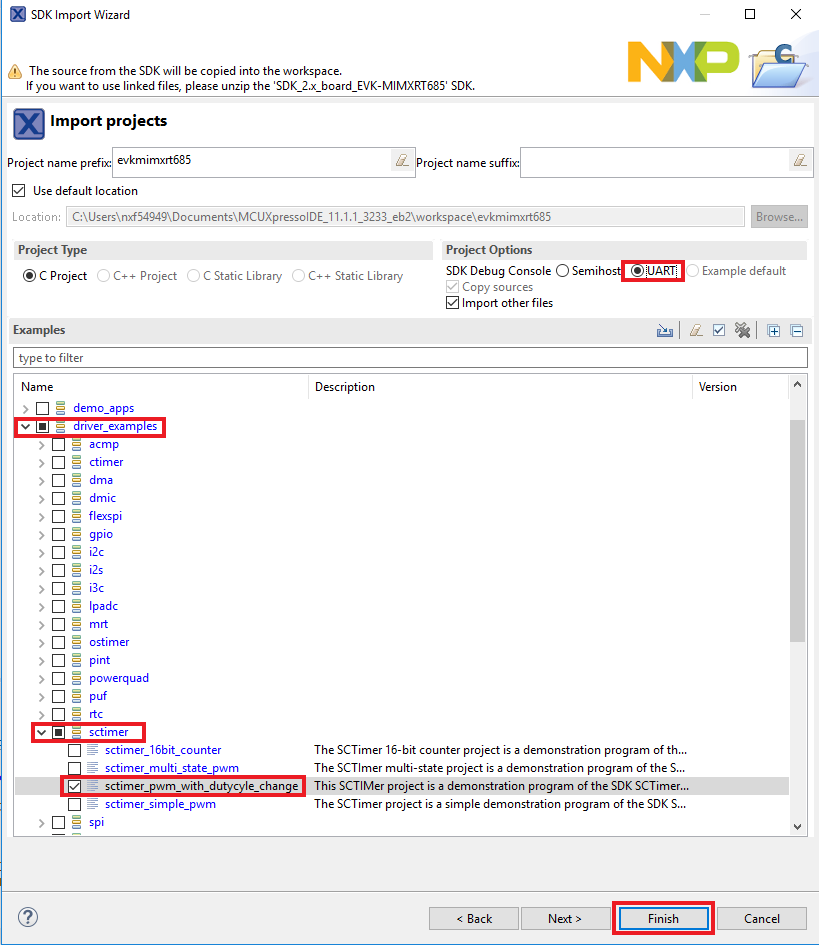Check the sctimer_simple_pwm example checkbox
Screen dimensions: 819x945
(75, 804)
